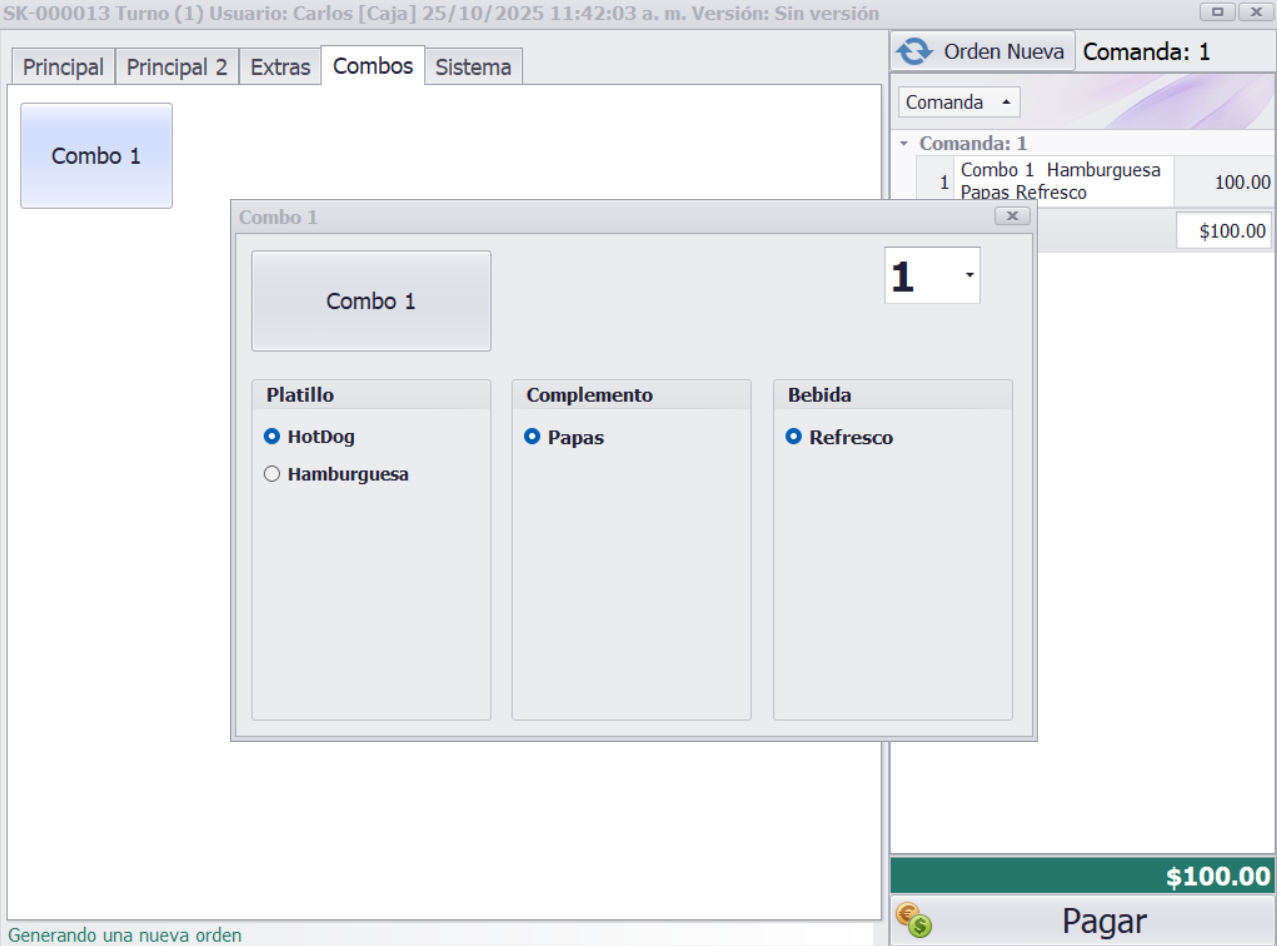This screenshot has width=1277, height=946.
Task: Collapse the Comanda: 1 group
Action: [904, 144]
